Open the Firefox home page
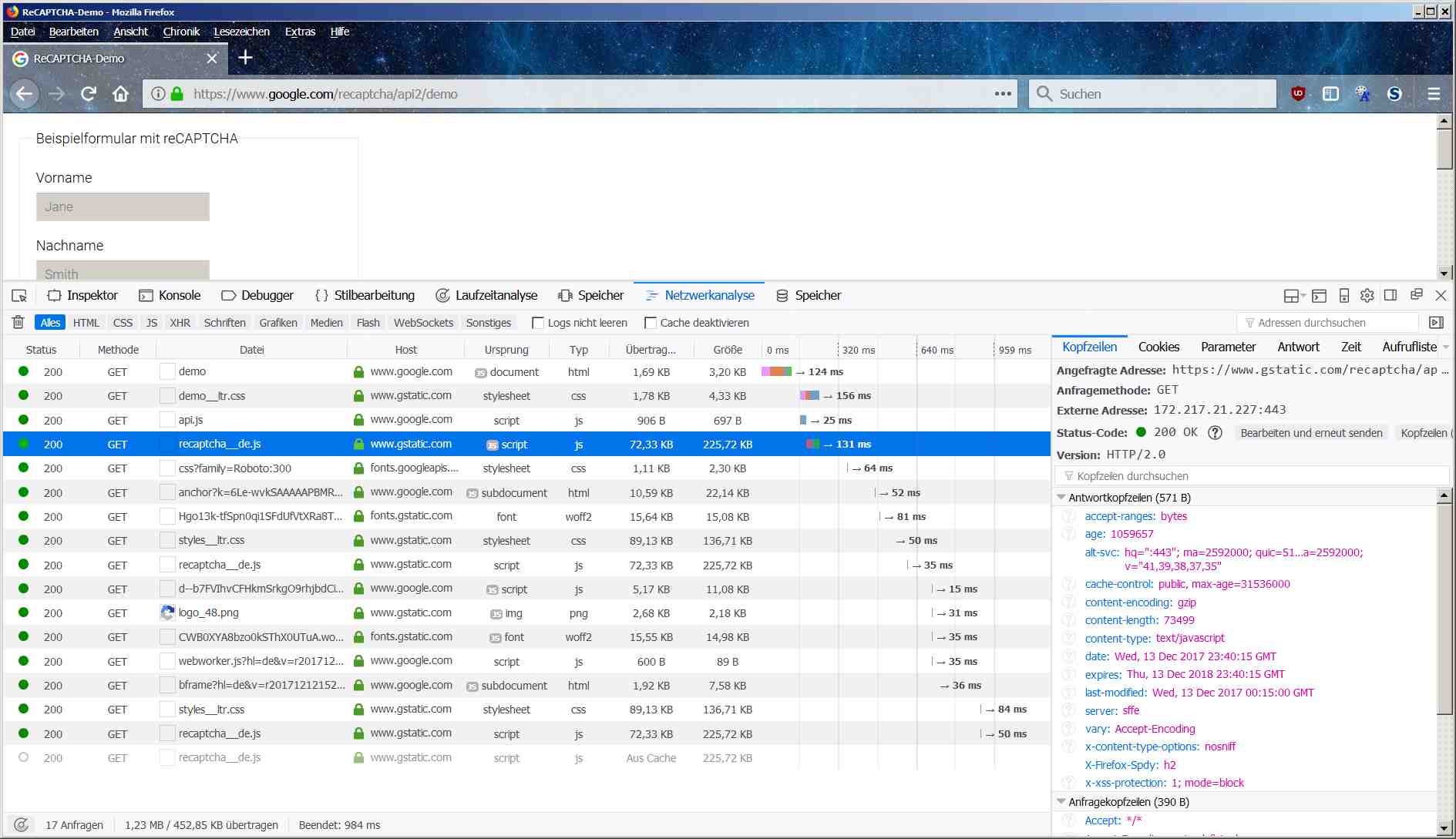This screenshot has width=1456, height=839. point(120,94)
